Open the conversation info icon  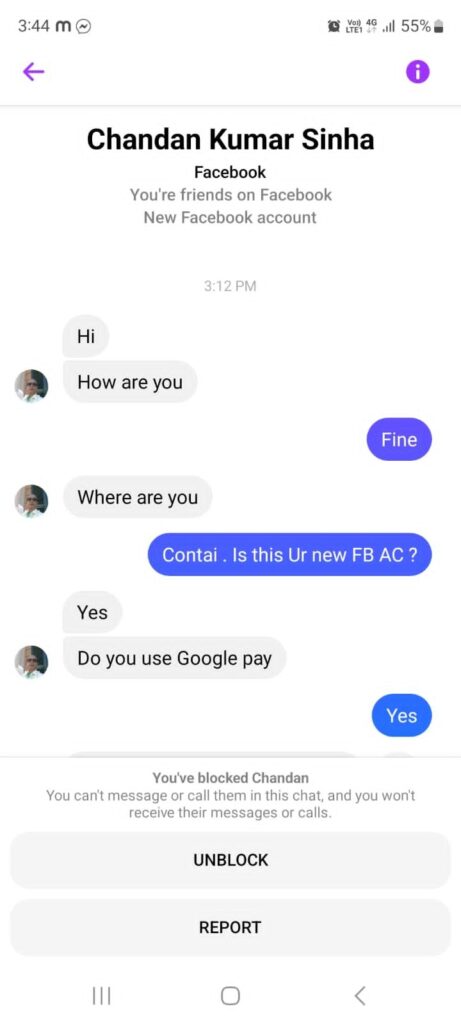[418, 71]
